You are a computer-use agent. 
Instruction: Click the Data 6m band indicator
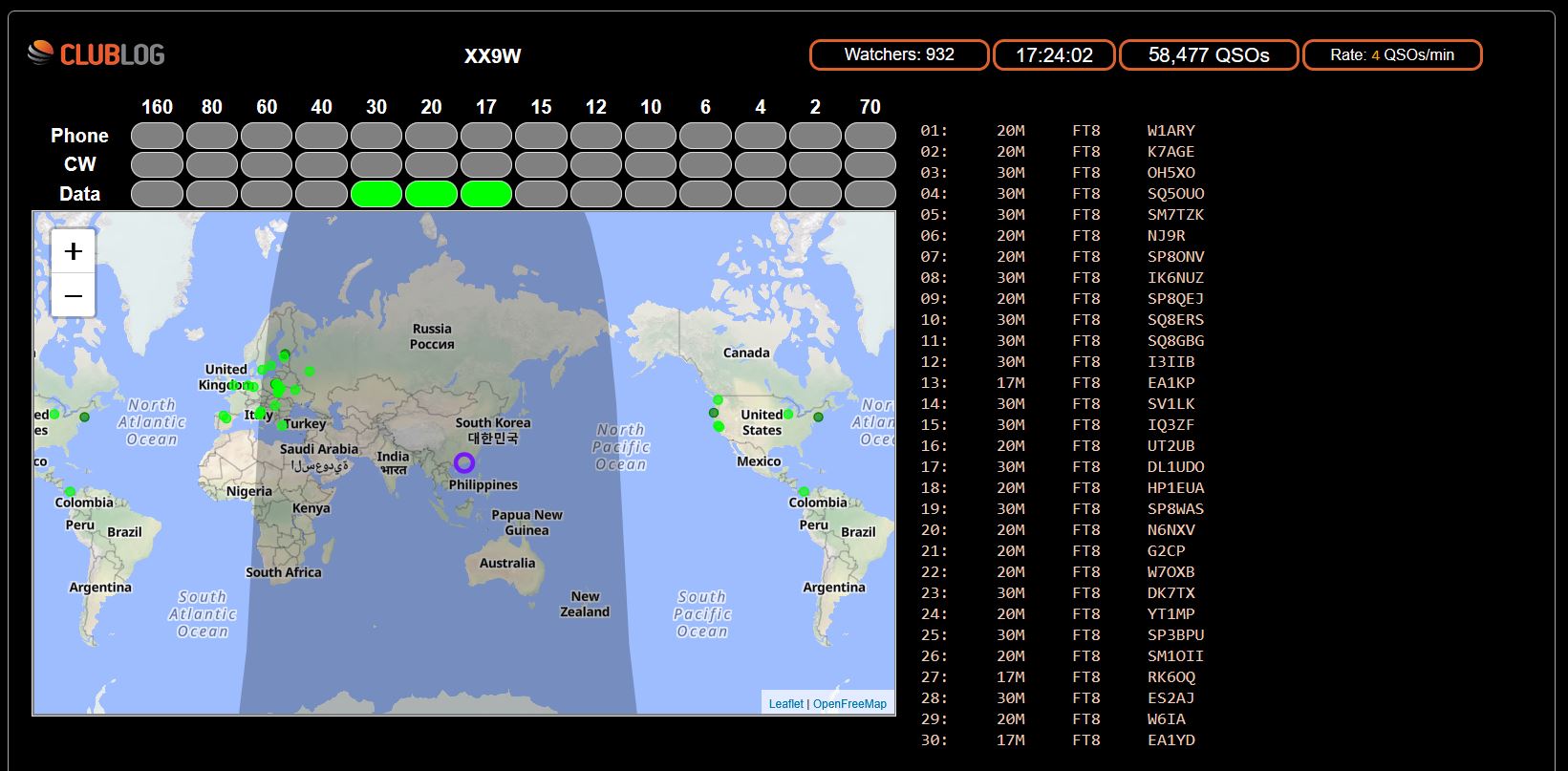705,194
